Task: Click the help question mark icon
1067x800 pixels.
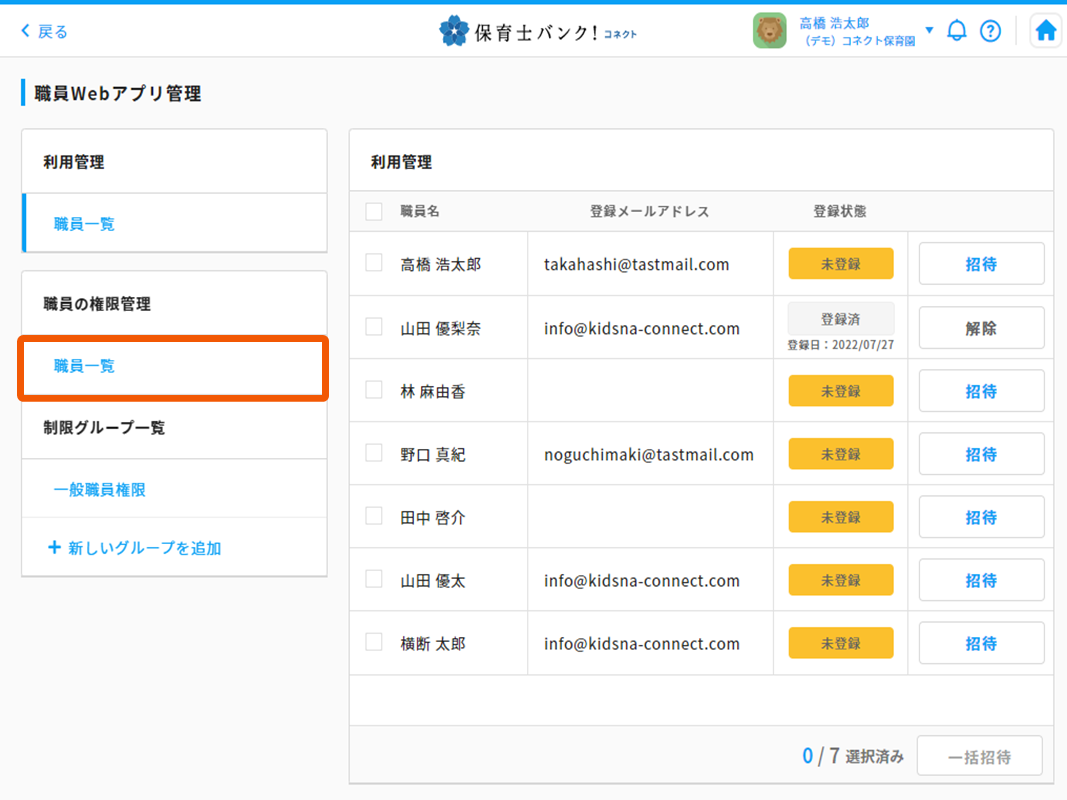Action: point(990,31)
